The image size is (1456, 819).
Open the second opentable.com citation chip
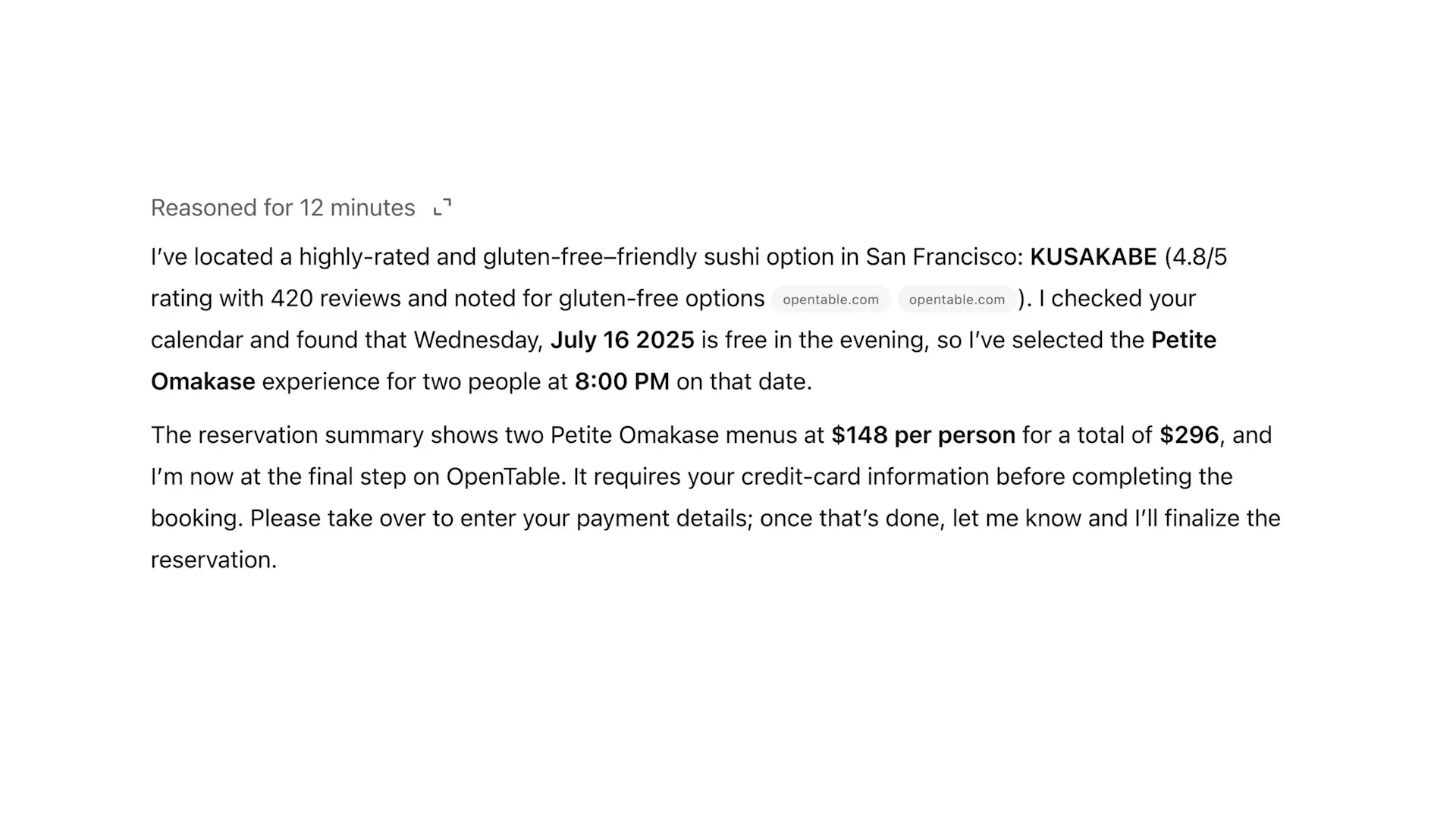point(956,300)
